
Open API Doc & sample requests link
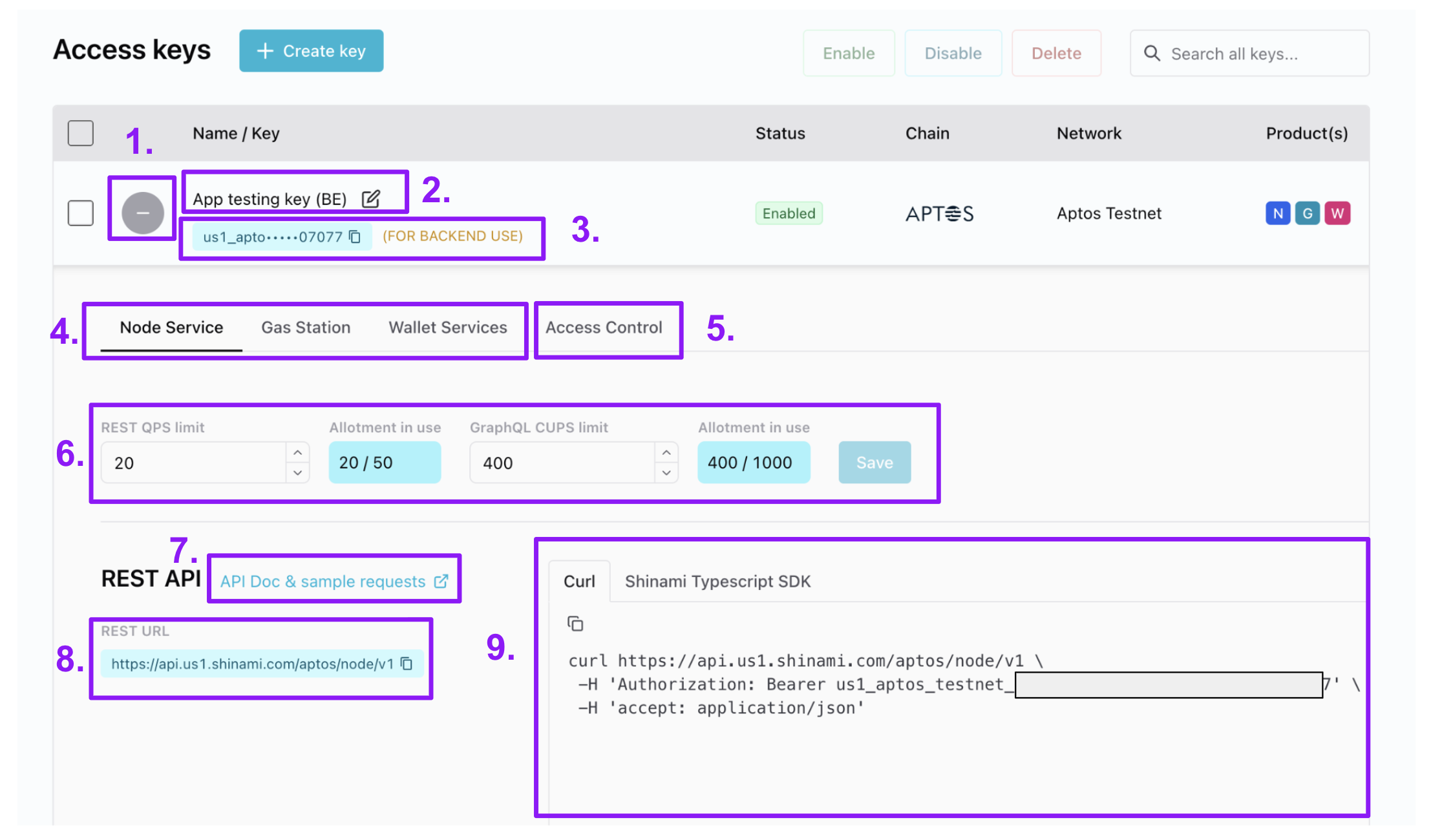[x=334, y=582]
